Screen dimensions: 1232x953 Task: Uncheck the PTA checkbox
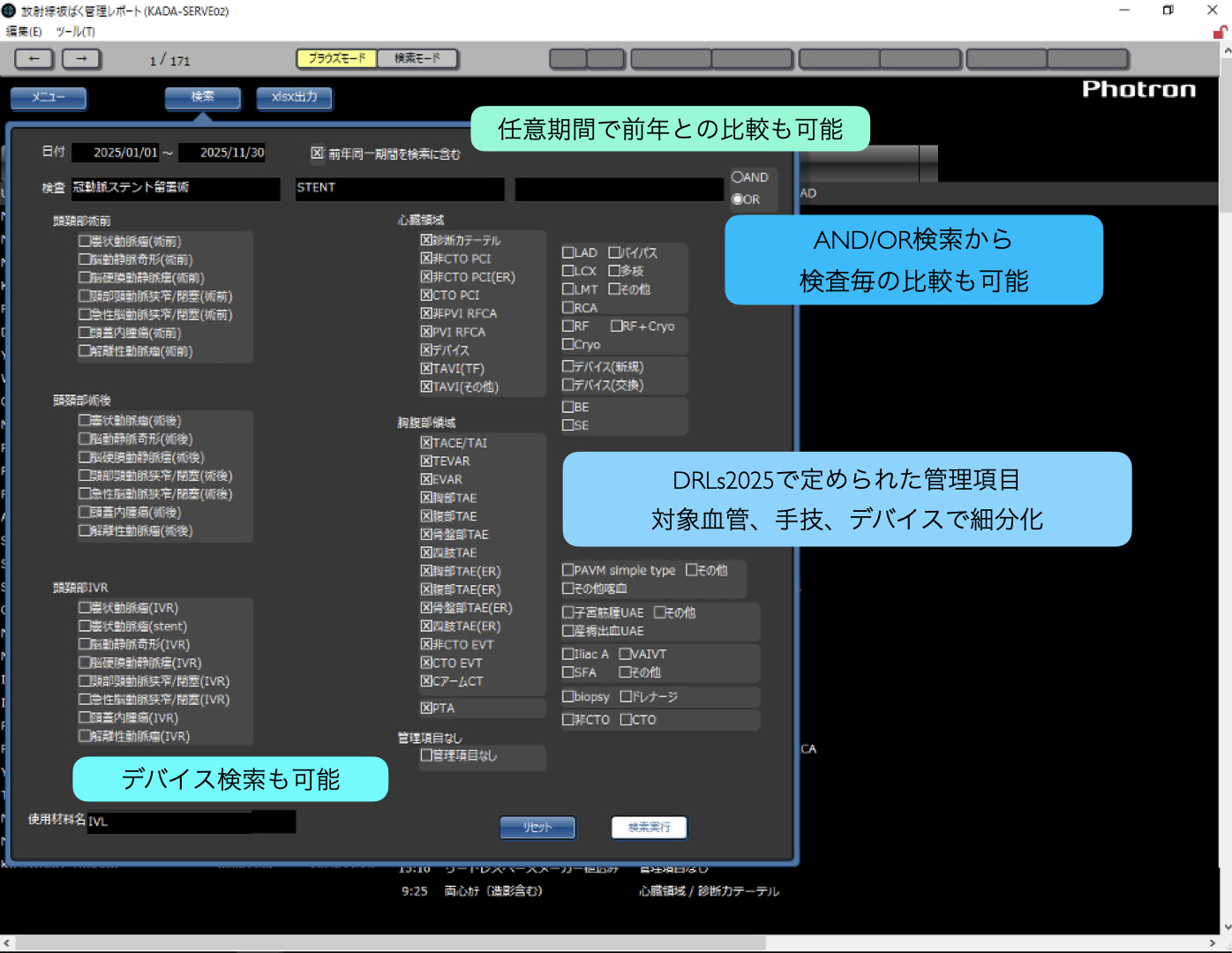(x=426, y=708)
